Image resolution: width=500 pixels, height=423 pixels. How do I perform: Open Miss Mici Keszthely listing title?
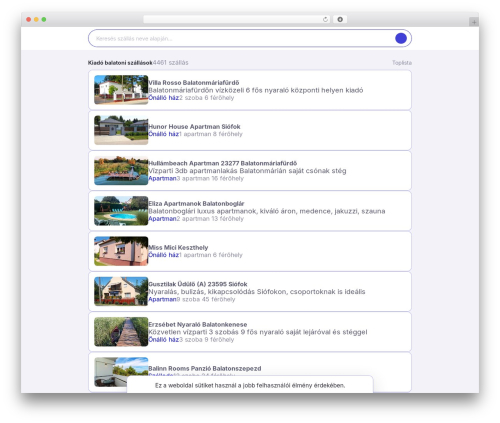178,247
